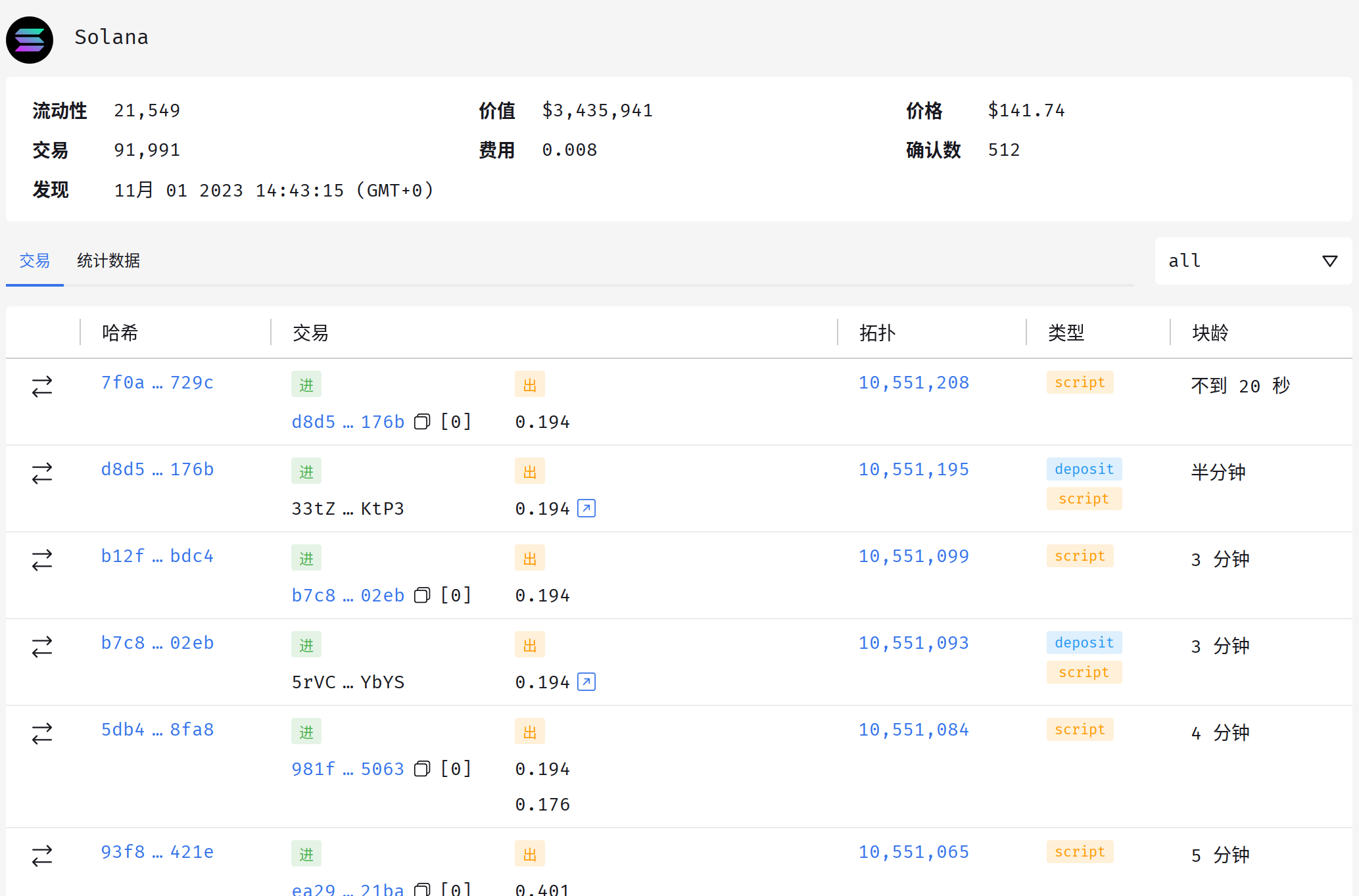Copy the d8d5 … 176b input address
The width and height of the screenshot is (1359, 896).
pyautogui.click(x=422, y=421)
